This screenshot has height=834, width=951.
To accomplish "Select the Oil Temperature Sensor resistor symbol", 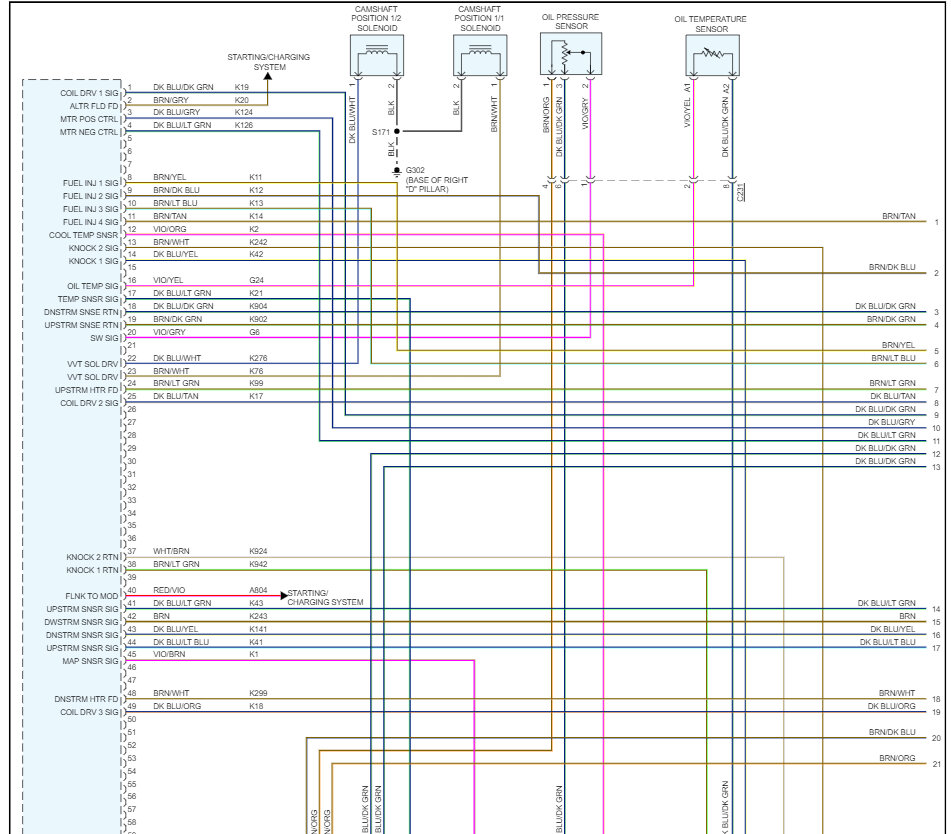I will pos(712,55).
